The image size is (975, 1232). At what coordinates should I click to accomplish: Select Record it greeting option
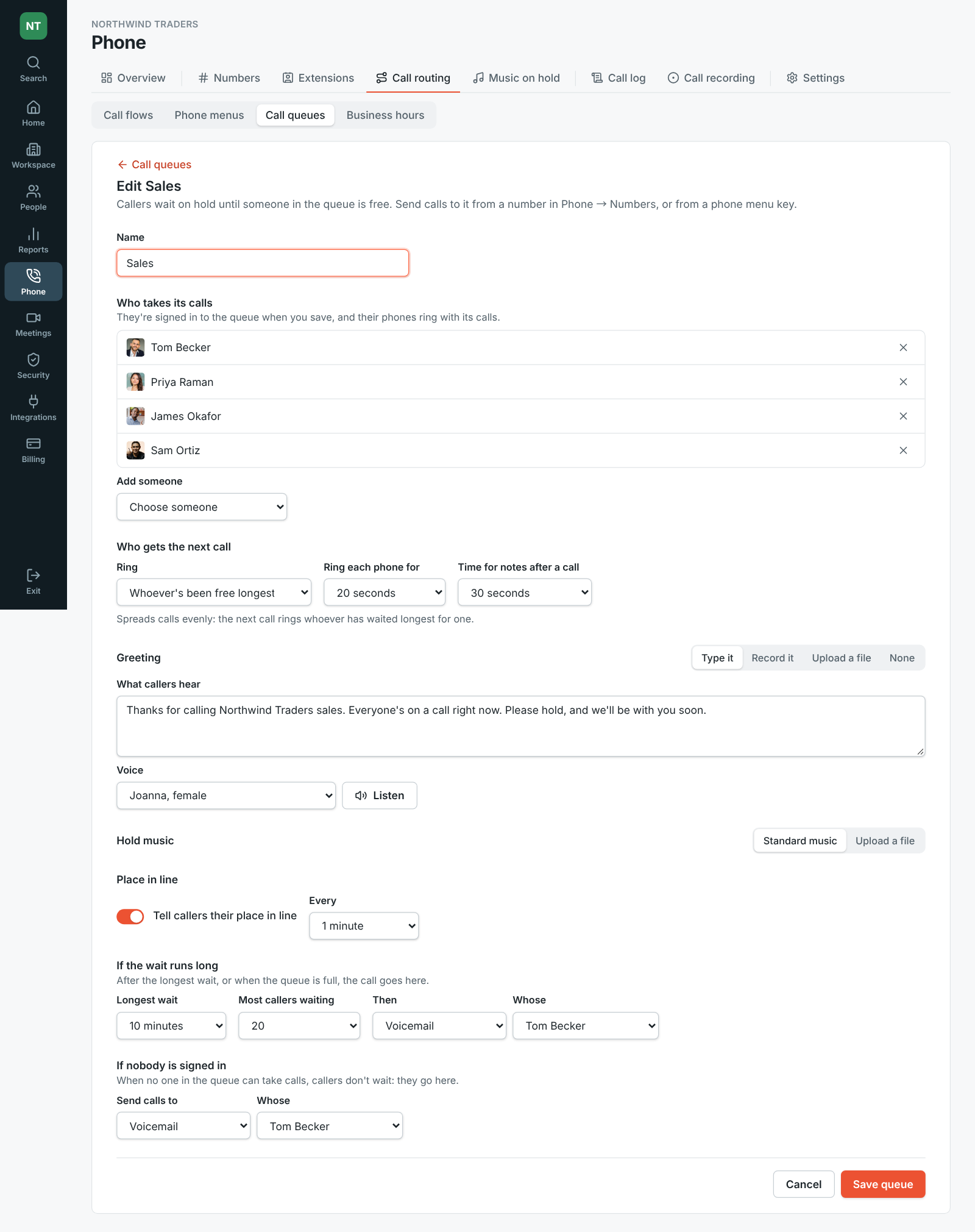click(x=772, y=658)
